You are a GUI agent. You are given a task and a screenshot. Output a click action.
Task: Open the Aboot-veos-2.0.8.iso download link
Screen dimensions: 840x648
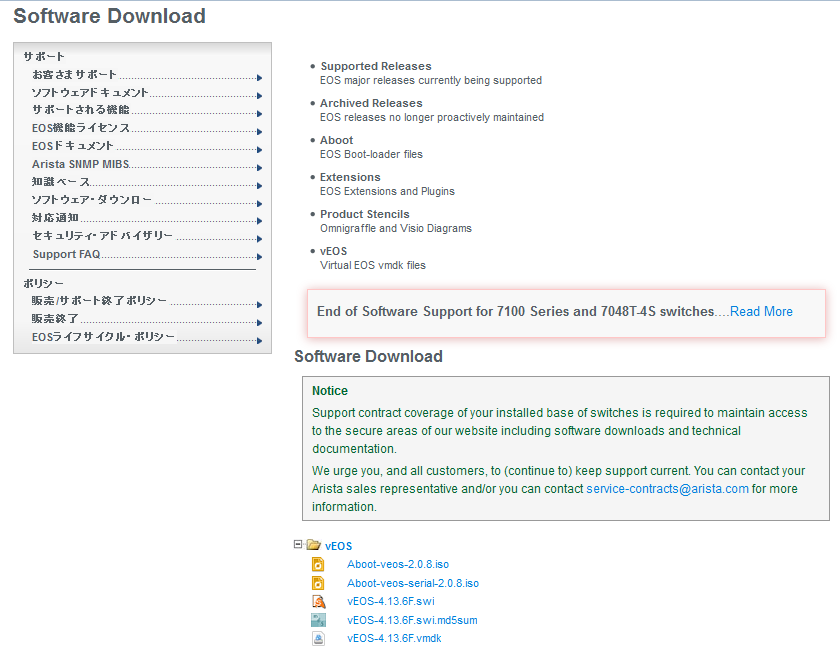click(398, 565)
